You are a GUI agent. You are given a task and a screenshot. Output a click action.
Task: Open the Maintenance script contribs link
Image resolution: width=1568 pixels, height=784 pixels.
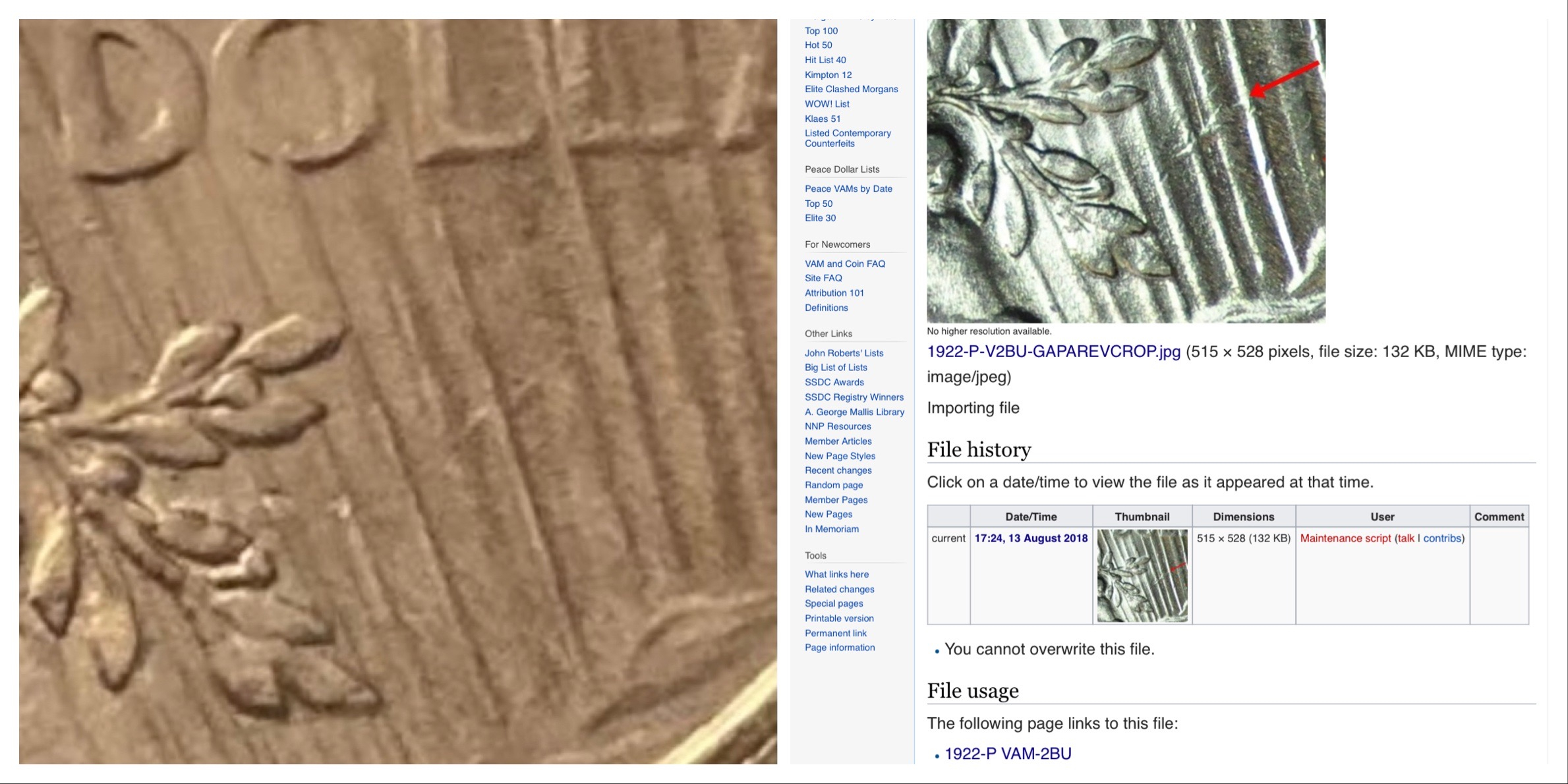(1442, 538)
